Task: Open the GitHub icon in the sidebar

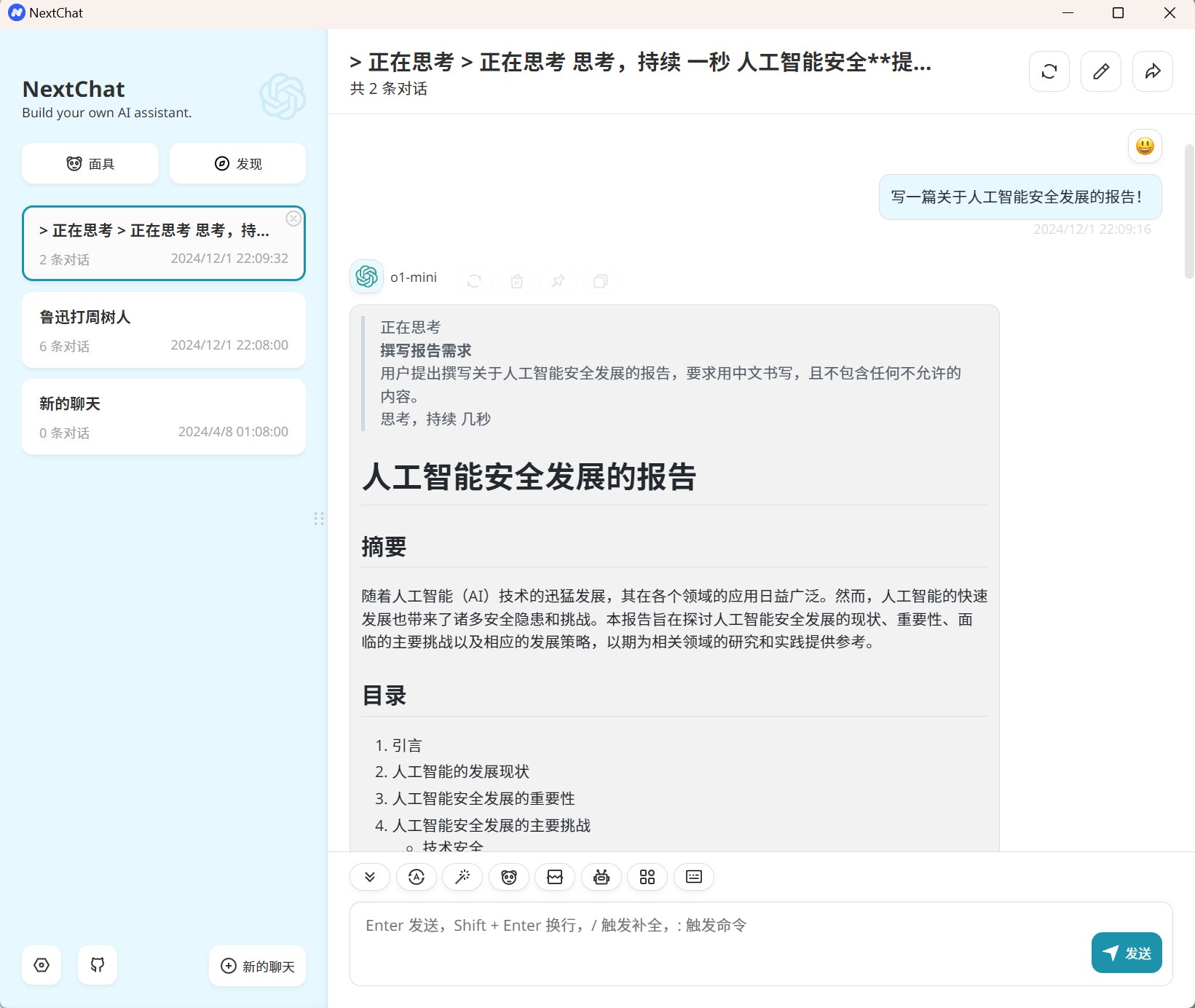Action: 97,964
